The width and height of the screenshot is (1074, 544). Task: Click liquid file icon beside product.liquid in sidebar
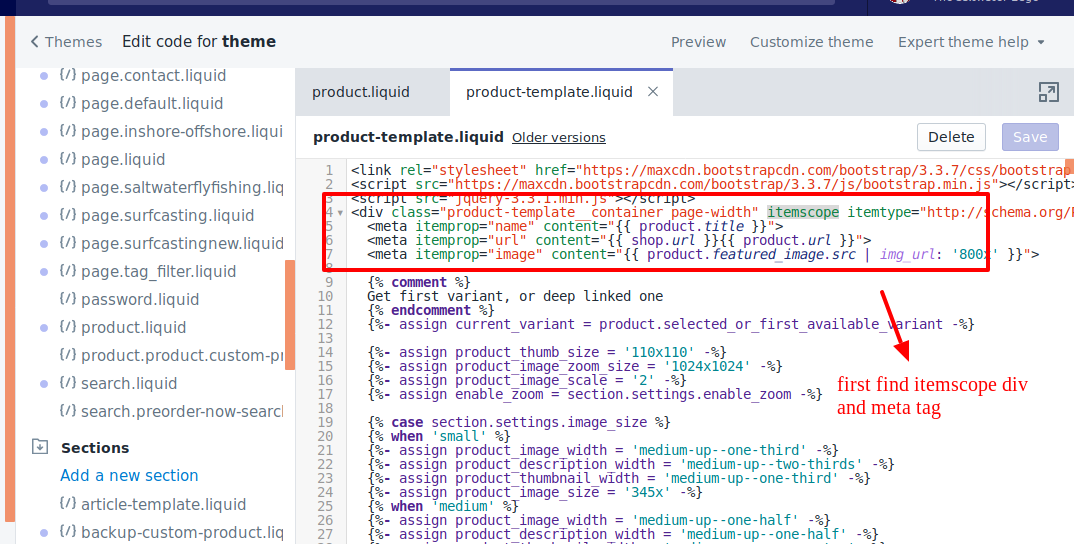[67, 327]
